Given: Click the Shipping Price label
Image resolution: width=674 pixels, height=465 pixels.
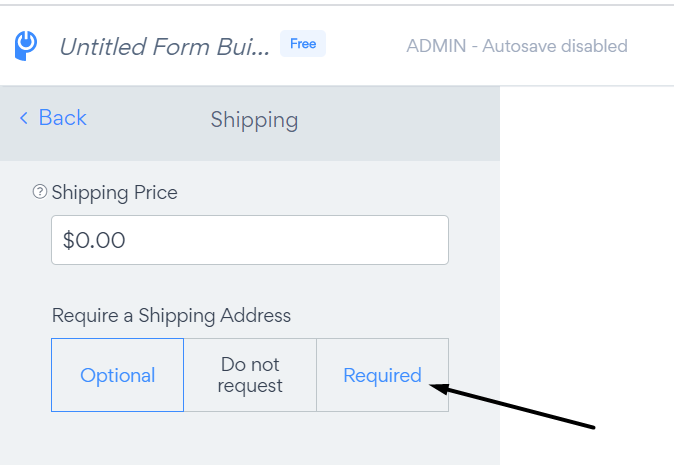Looking at the screenshot, I should tap(114, 193).
